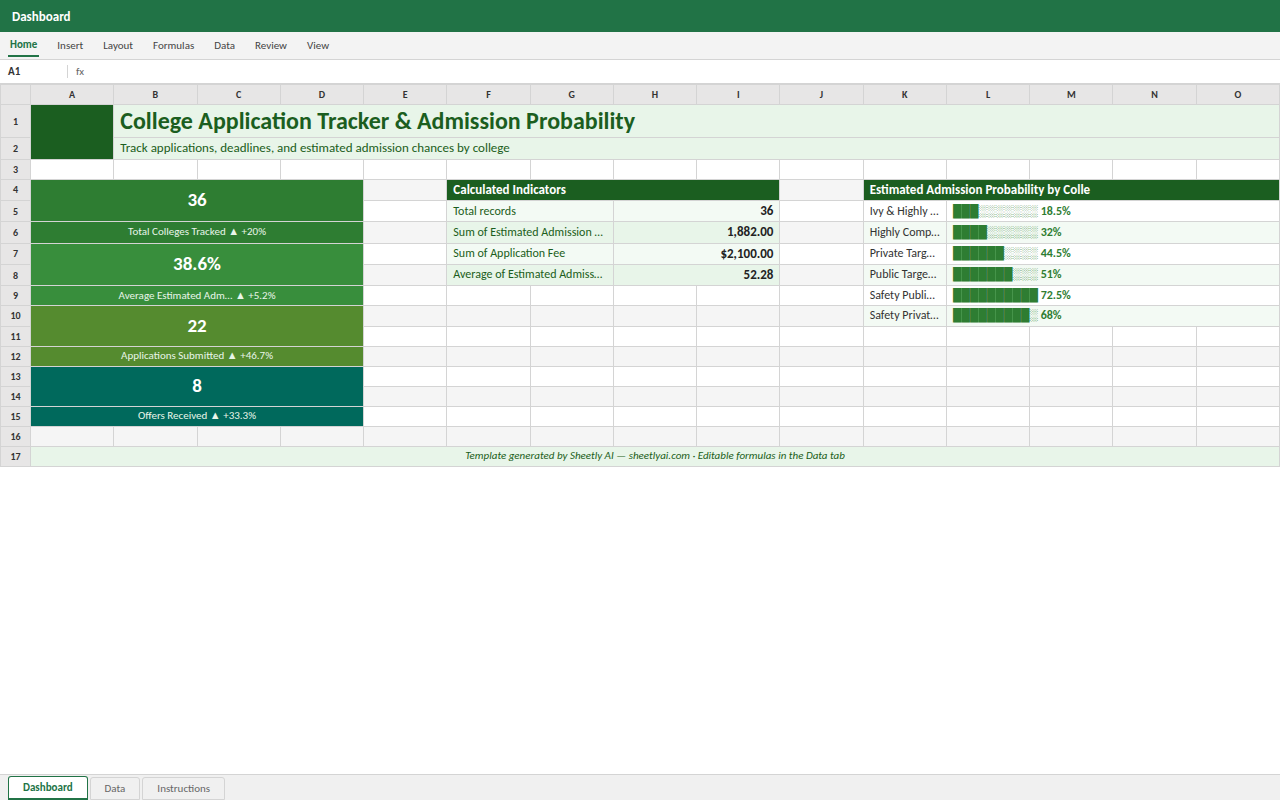
Task: Click the 18.5% data bar
Action: [1113, 211]
